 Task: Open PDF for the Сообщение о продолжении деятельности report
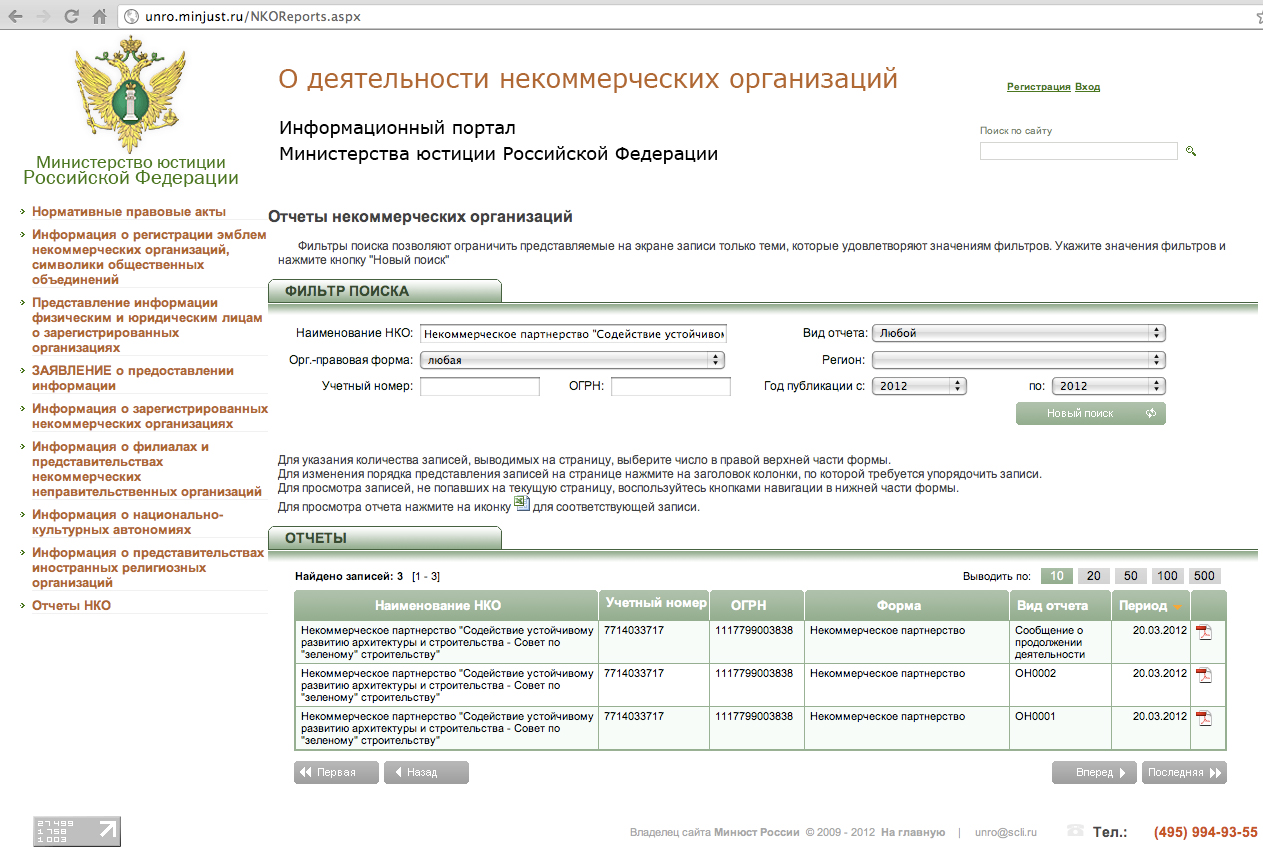tap(1204, 632)
